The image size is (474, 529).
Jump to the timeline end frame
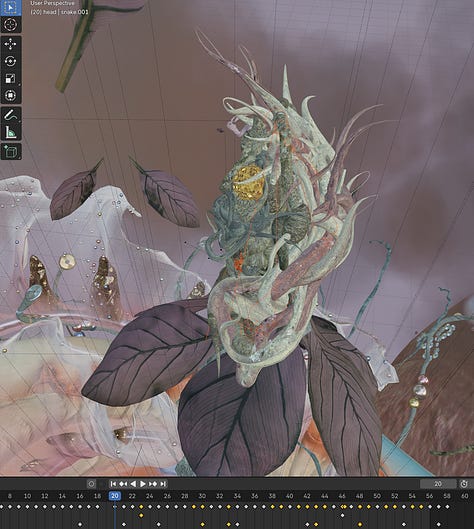click(163, 484)
